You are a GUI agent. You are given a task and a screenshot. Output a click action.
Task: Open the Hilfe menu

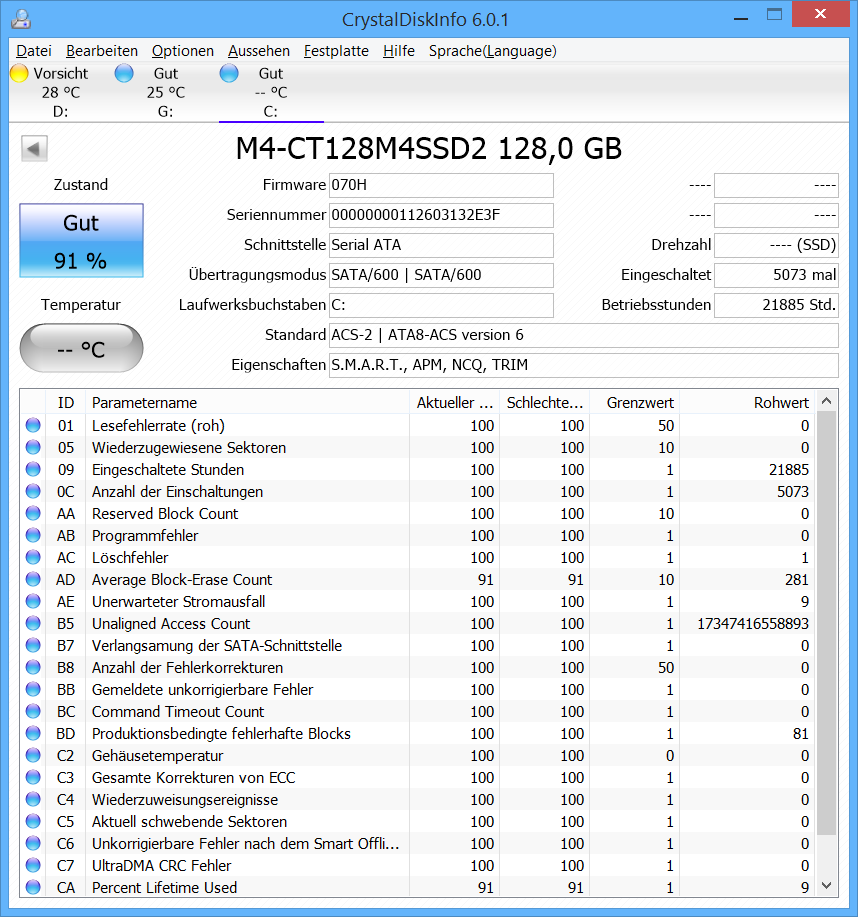click(x=399, y=51)
